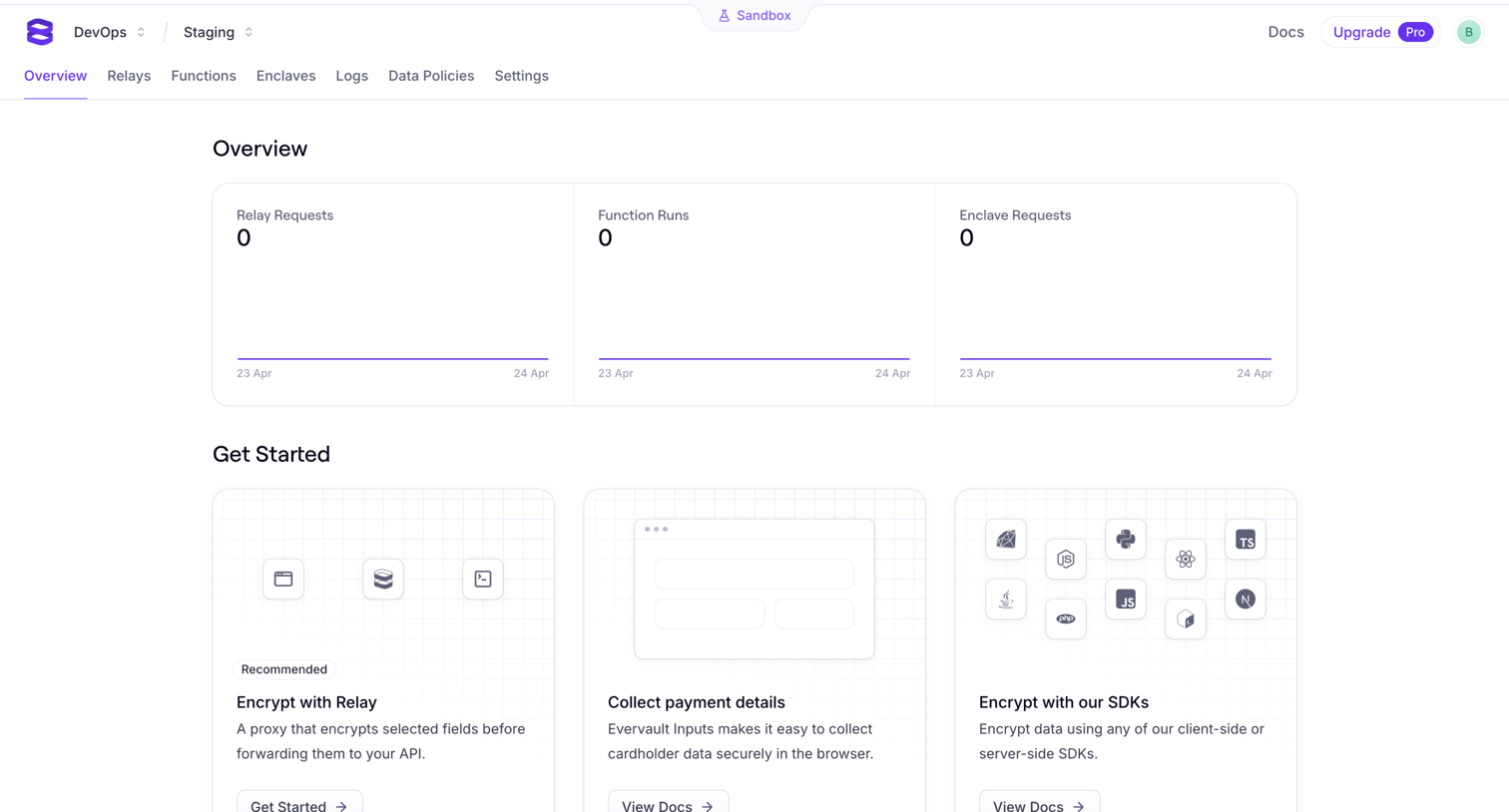The height and width of the screenshot is (812, 1509).
Task: Click the Java SDK icon
Action: [1006, 599]
